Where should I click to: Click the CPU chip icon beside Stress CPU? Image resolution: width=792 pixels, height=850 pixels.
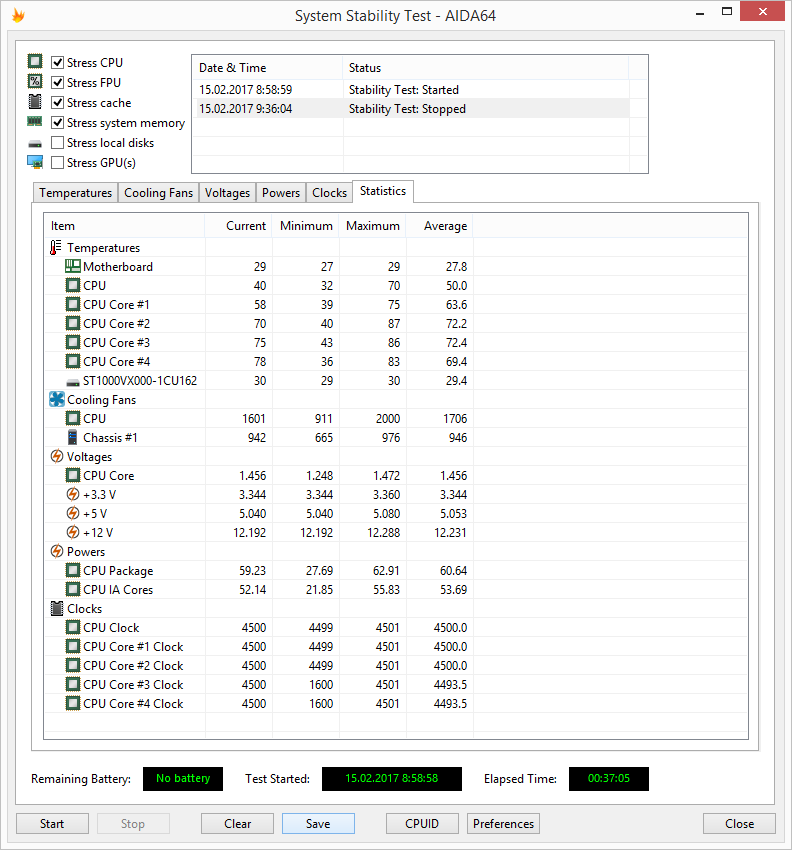(x=35, y=61)
